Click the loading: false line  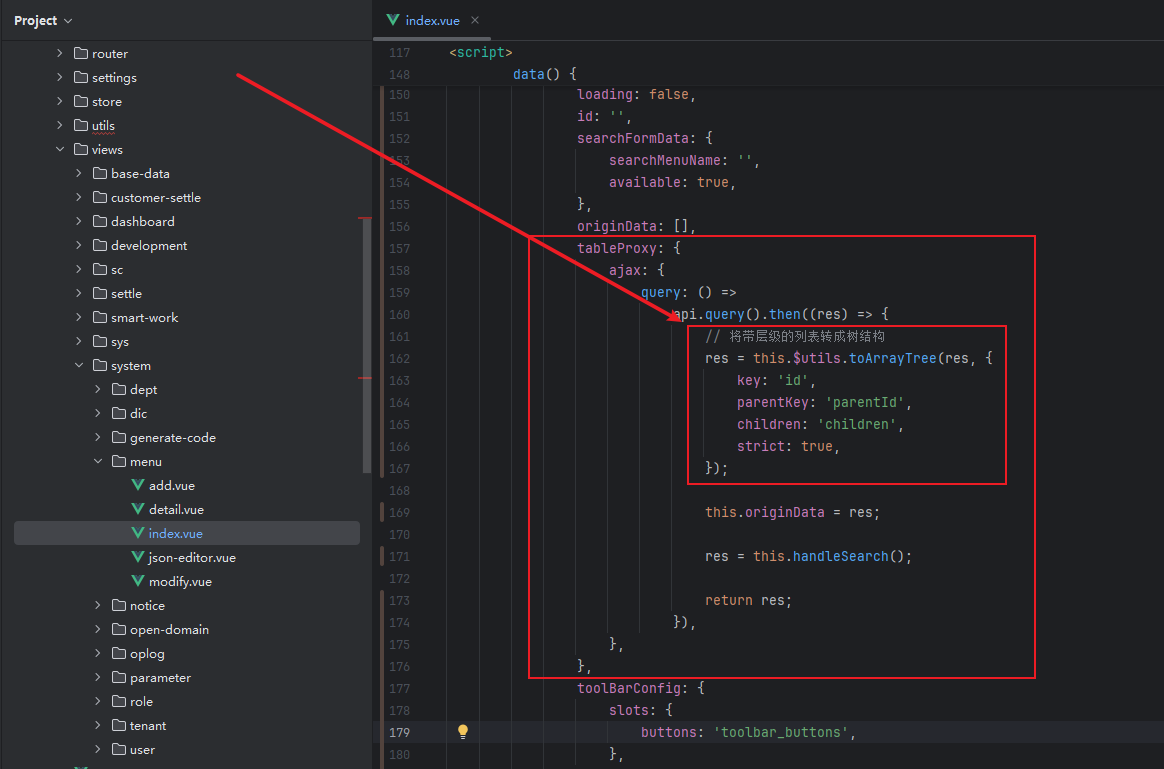pos(637,94)
